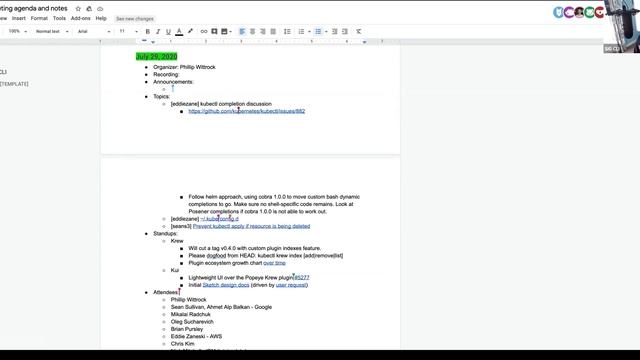Open the Add-ons menu
Image resolution: width=640 pixels, height=360 pixels.
pos(80,18)
